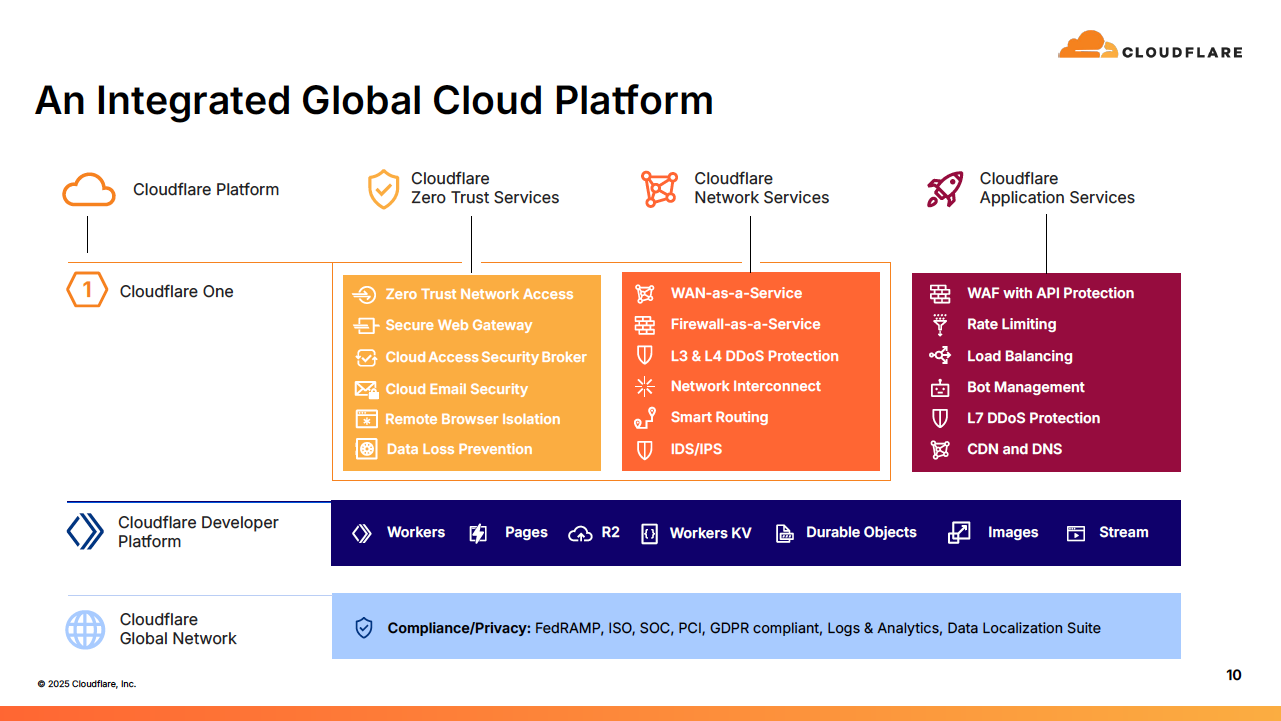The width and height of the screenshot is (1281, 721).
Task: Click the rocket icon next to Application Services
Action: (x=942, y=188)
